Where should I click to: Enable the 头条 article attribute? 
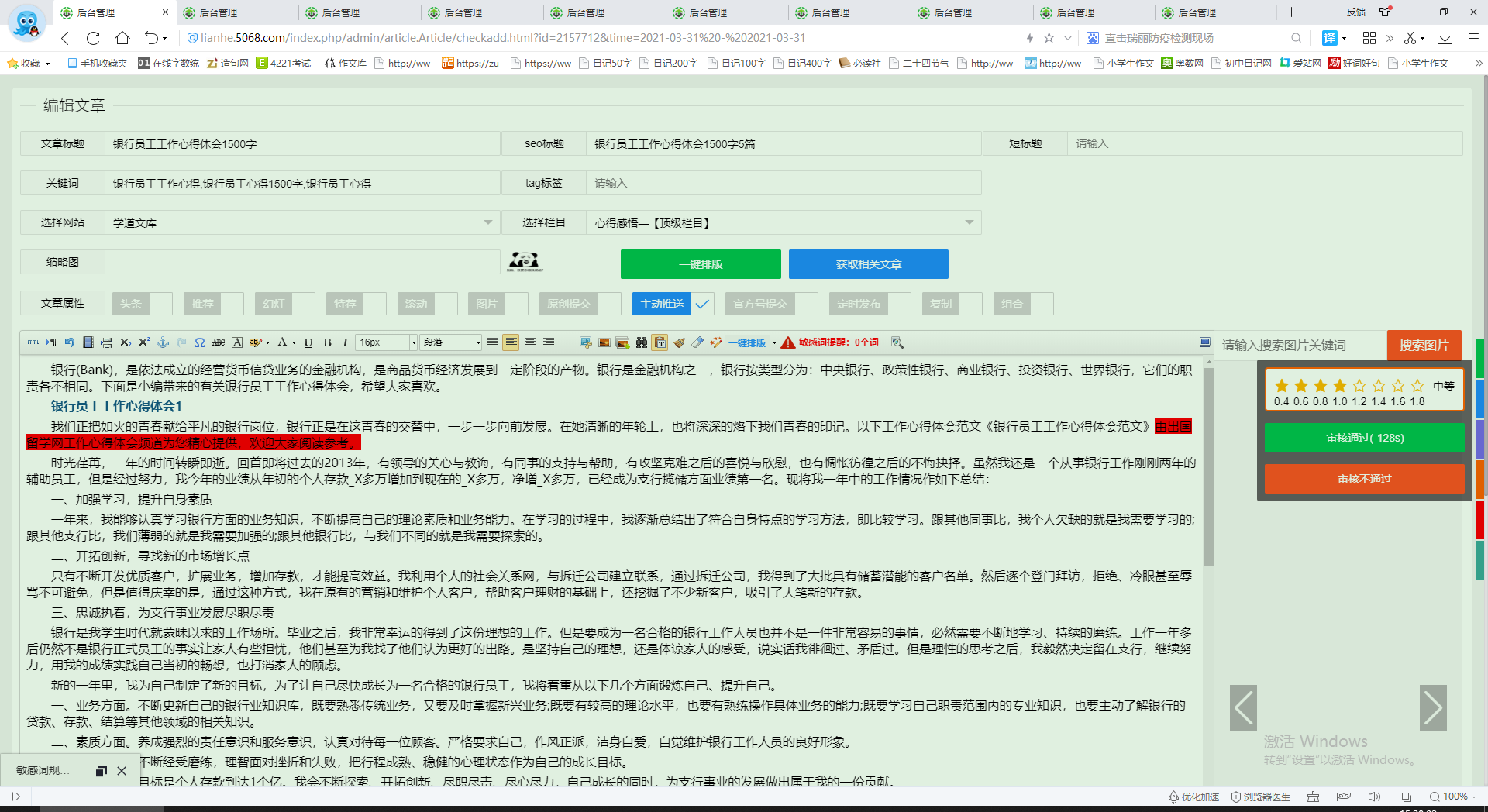pyautogui.click(x=160, y=304)
